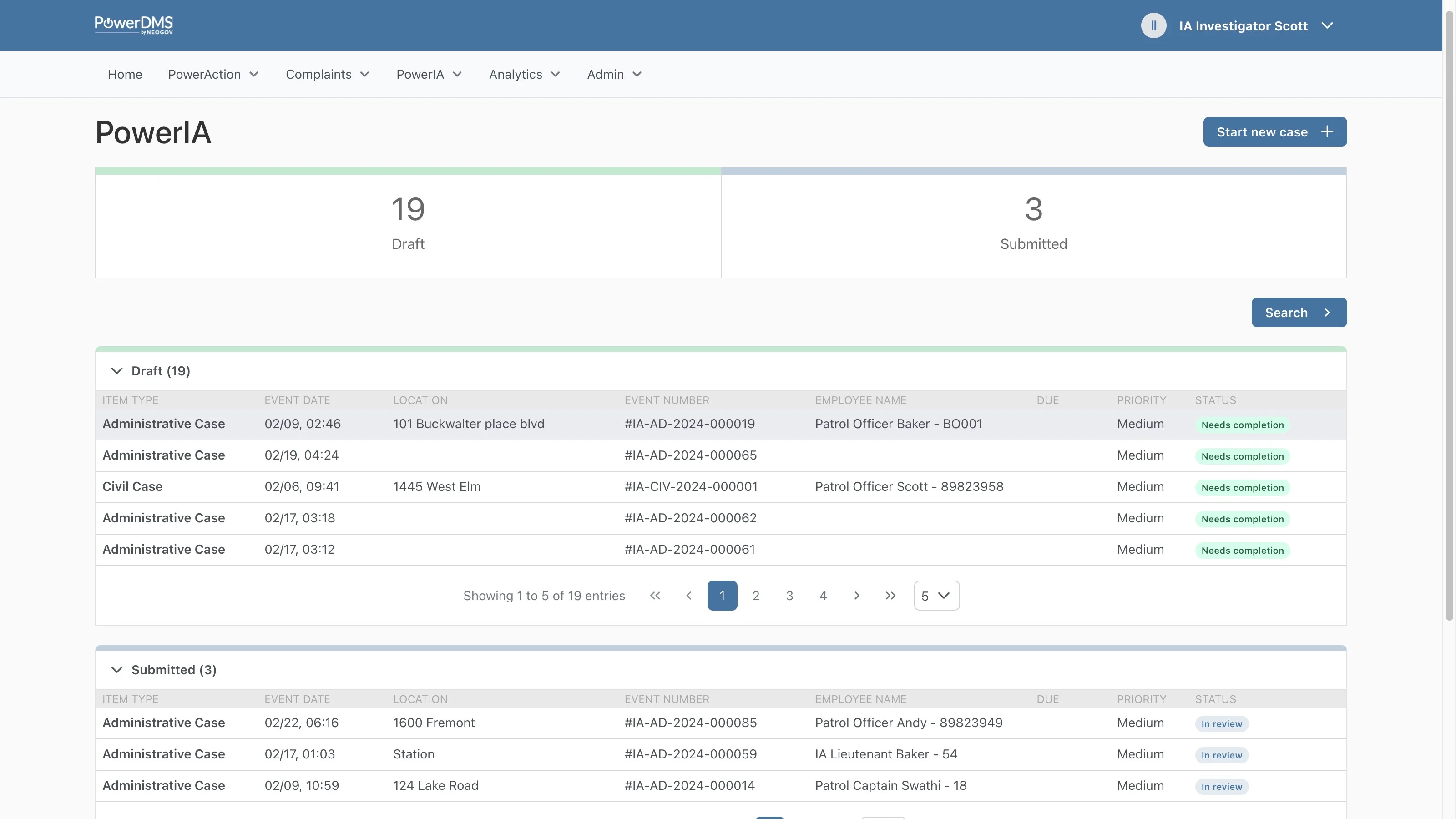The width and height of the screenshot is (1456, 819).
Task: Click location 101 Buckwalter place blvd
Action: pyautogui.click(x=469, y=424)
